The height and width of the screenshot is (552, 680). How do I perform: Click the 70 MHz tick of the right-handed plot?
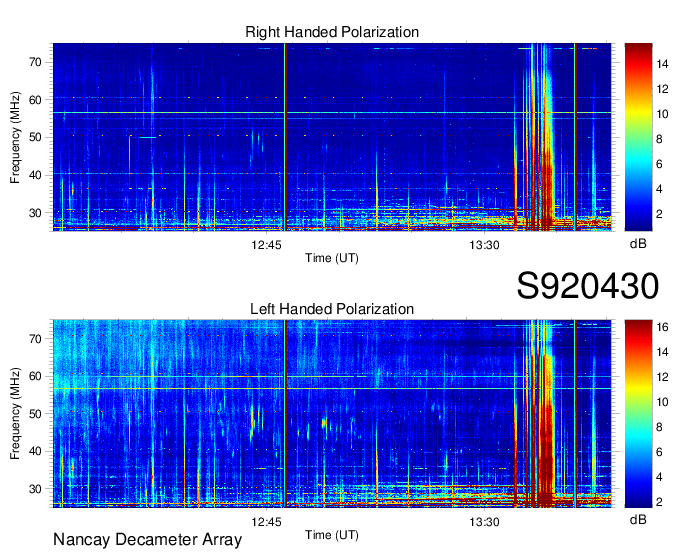point(35,62)
